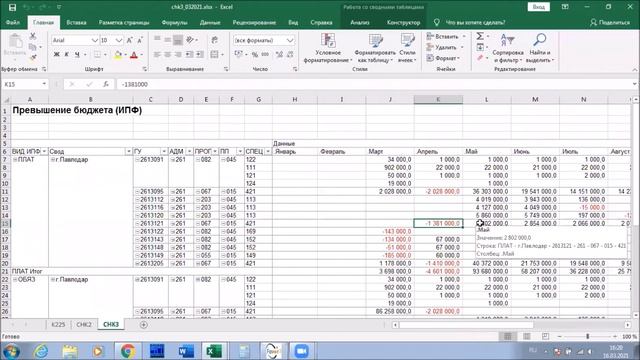640x360 pixels.
Task: Switch to the K225 sheet tab
Action: click(x=58, y=325)
